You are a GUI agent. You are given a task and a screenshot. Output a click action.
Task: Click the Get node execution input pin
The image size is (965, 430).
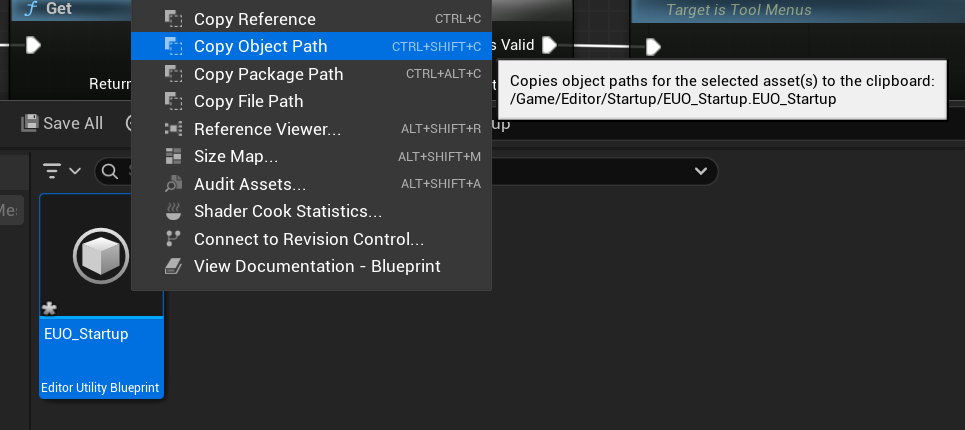[33, 45]
